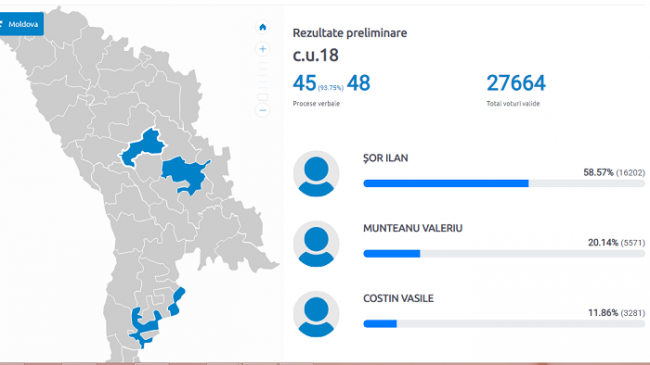Select the blue central-east highlighted district
The width and height of the screenshot is (650, 365).
pyautogui.click(x=185, y=174)
